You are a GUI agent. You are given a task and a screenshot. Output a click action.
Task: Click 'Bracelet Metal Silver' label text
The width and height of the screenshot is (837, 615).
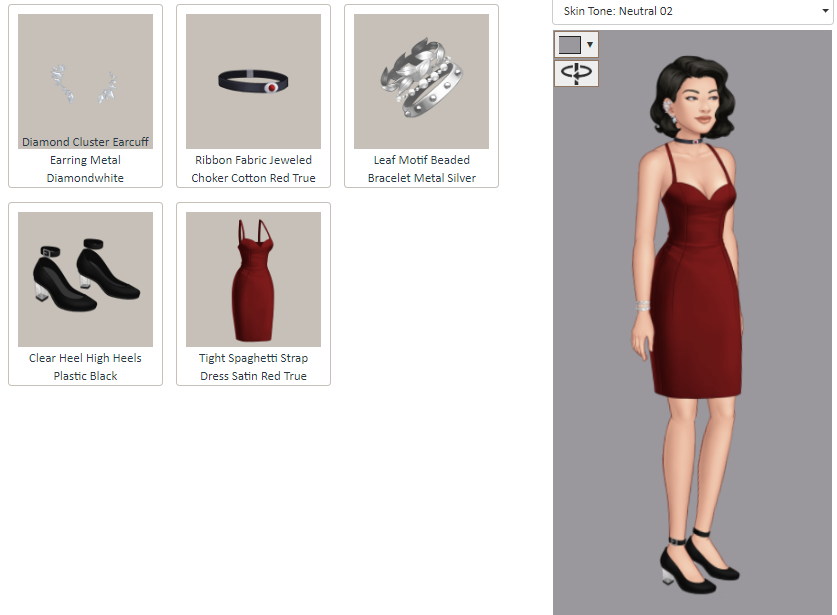tap(422, 178)
